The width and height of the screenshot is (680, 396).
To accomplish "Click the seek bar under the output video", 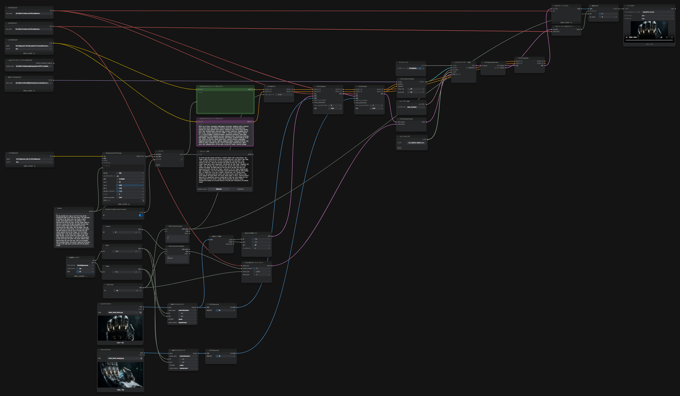I will pos(649,40).
